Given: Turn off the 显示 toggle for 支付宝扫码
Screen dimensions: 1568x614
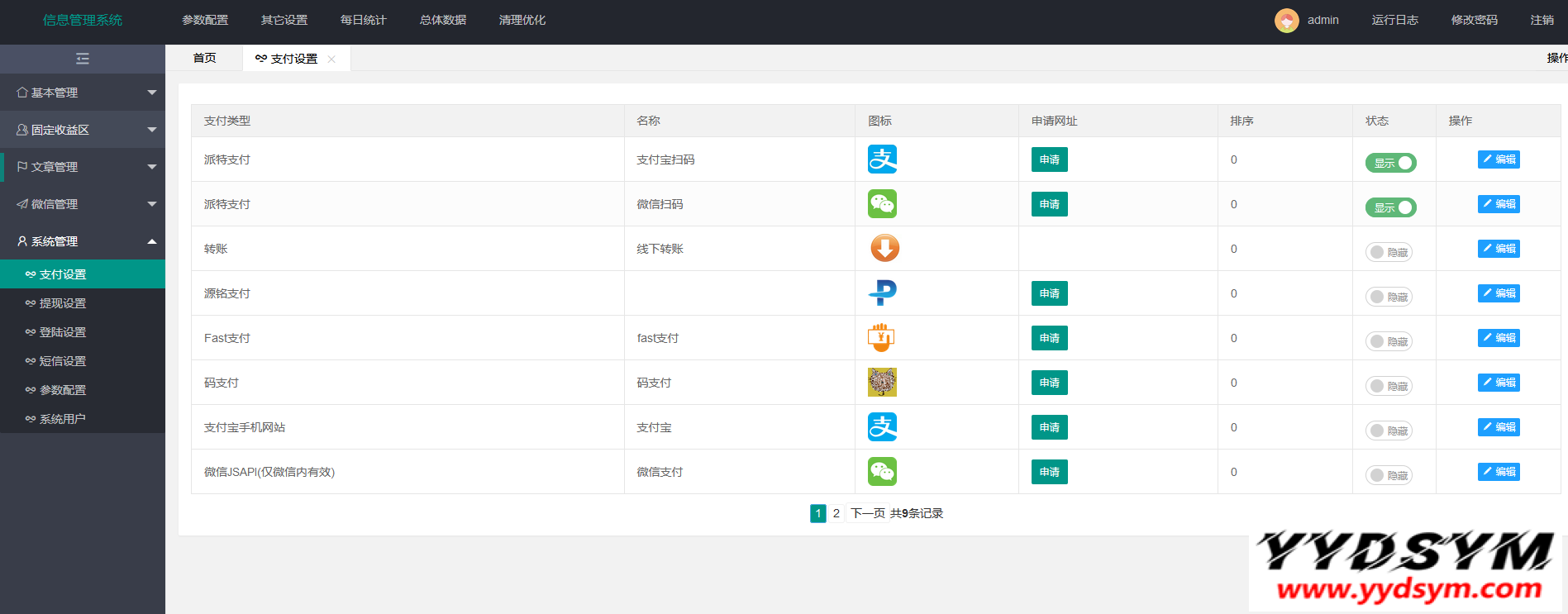Looking at the screenshot, I should point(1390,163).
